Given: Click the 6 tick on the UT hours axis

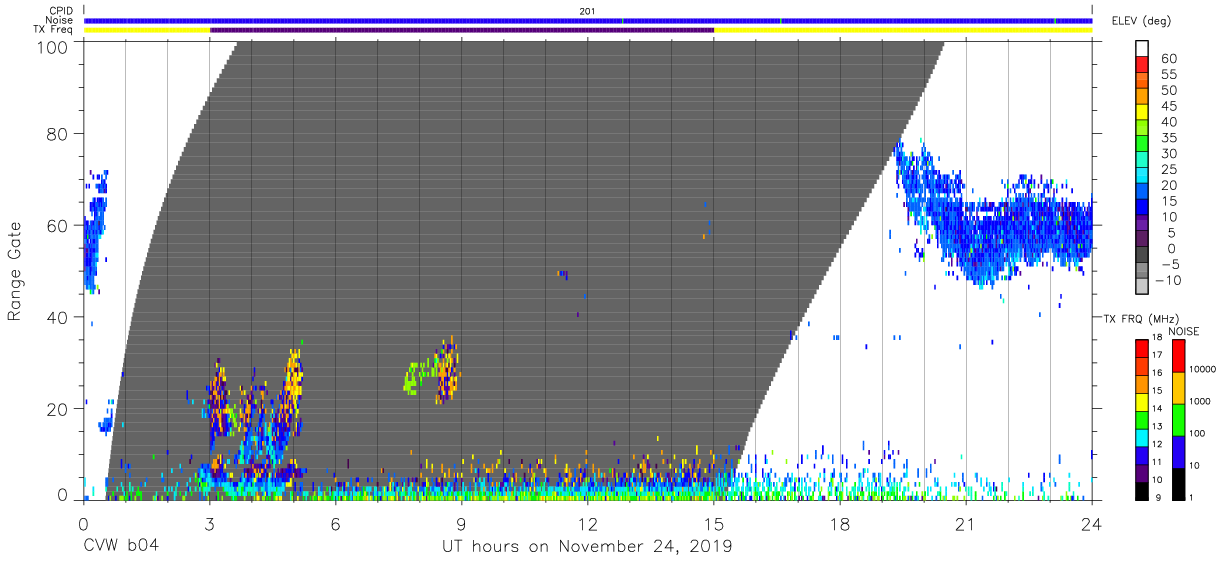Looking at the screenshot, I should (335, 523).
